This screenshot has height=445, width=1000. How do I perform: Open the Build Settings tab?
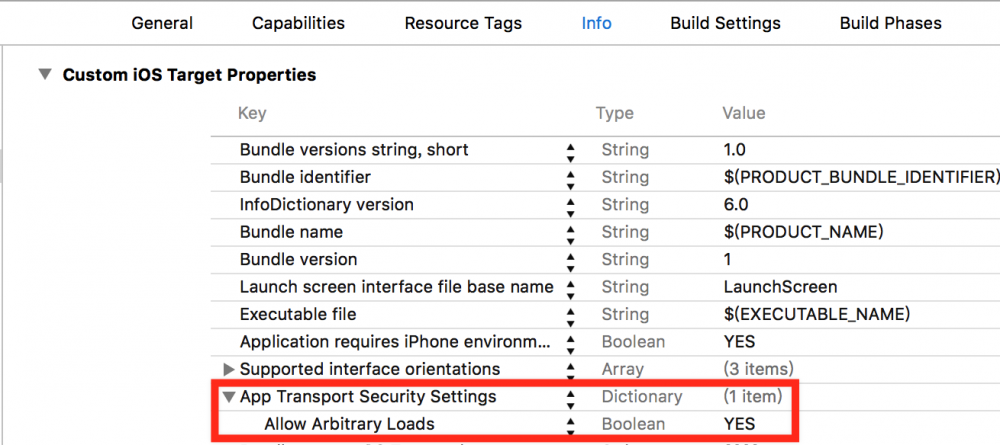(725, 23)
